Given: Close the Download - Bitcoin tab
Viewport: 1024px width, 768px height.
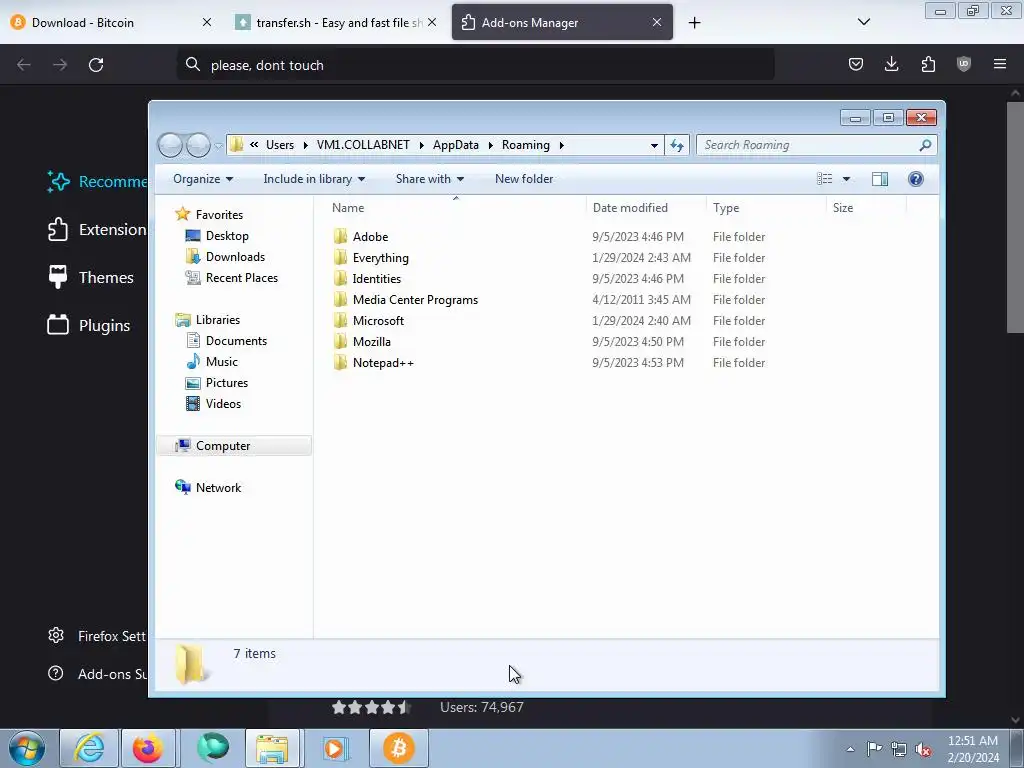Looking at the screenshot, I should tap(206, 22).
